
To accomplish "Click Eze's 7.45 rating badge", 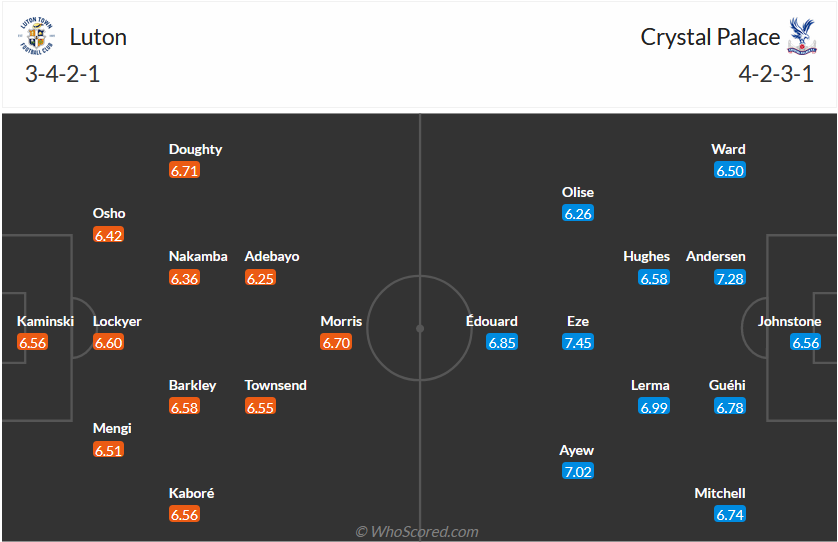I will 578,343.
